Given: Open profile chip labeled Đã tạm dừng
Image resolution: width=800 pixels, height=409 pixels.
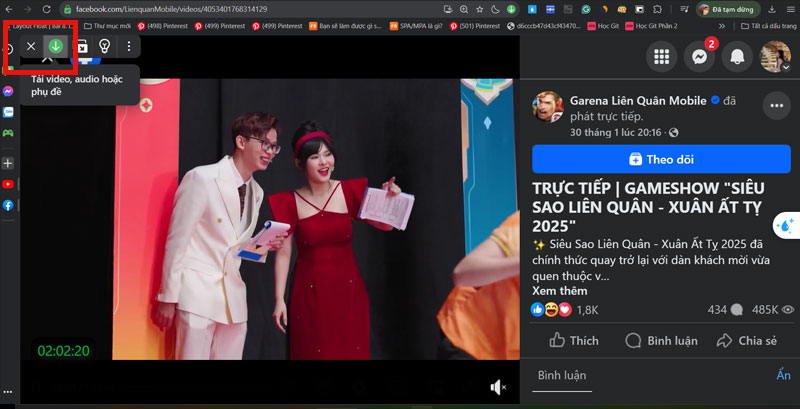Looking at the screenshot, I should 728,9.
